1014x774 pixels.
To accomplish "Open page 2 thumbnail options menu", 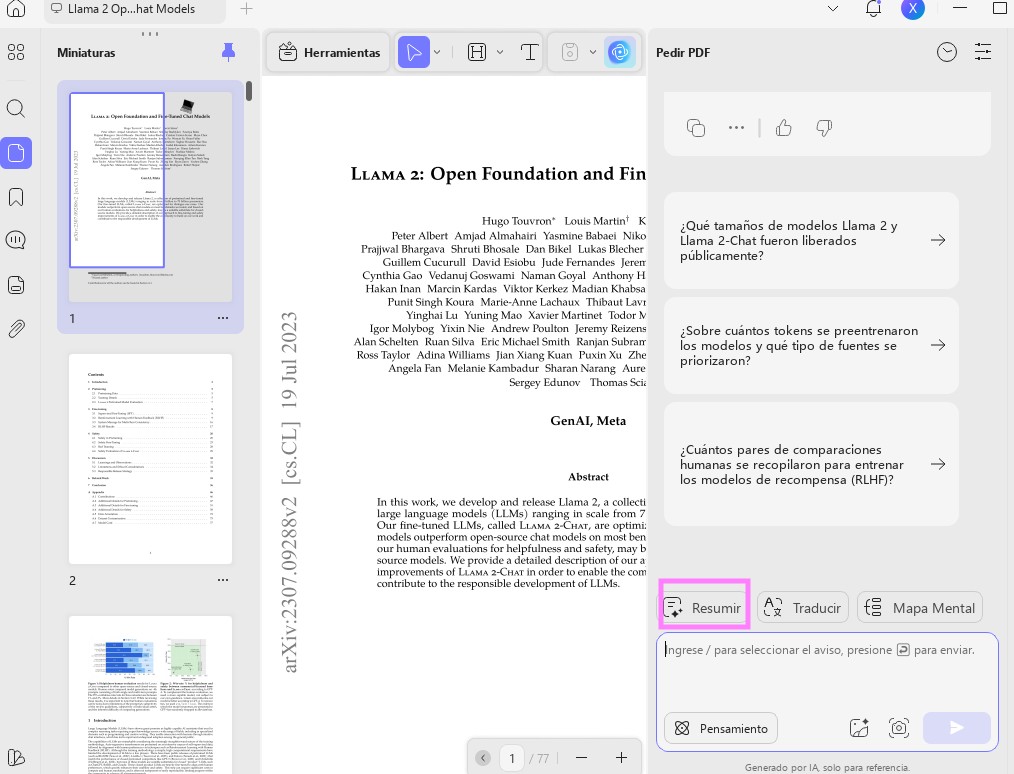I will 222,580.
